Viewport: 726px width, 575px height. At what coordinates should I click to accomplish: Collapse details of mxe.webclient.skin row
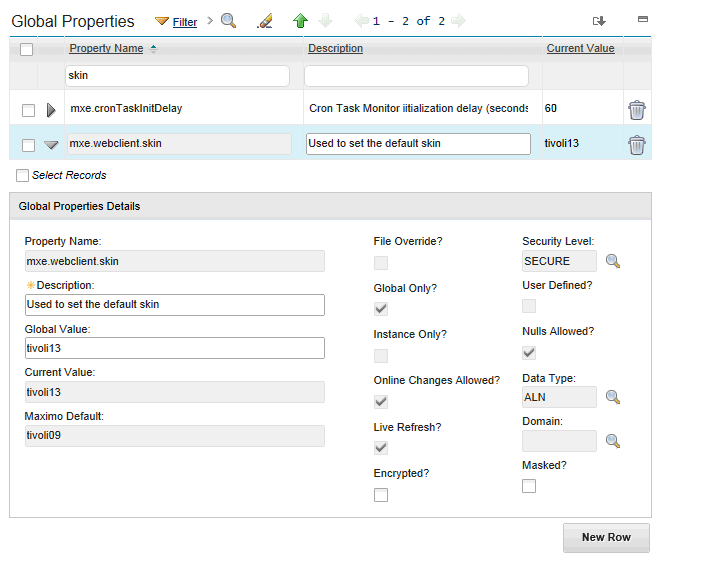51,145
